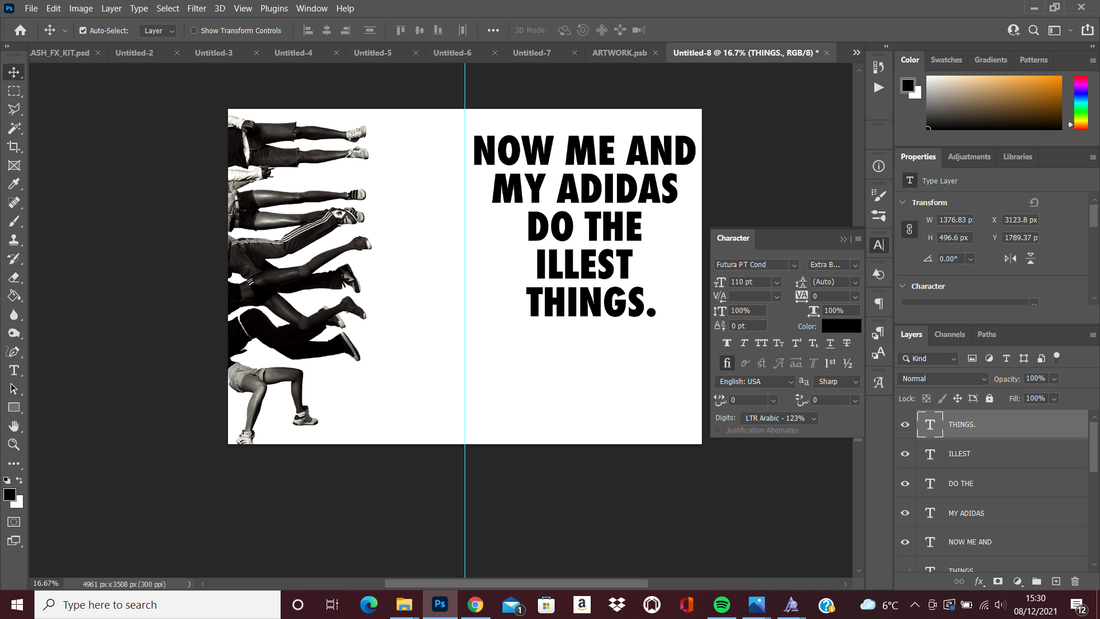The width and height of the screenshot is (1100, 619).
Task: Open the Futura PT Cond font dropdown
Action: tap(793, 265)
